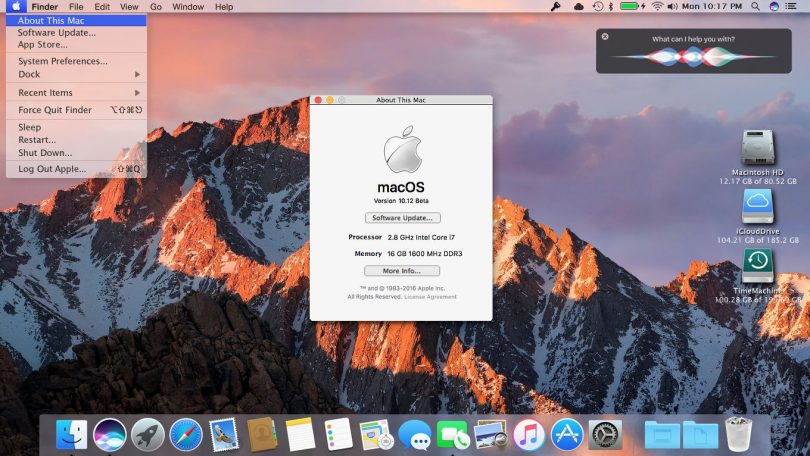This screenshot has width=810, height=456.
Task: Open the License Agreement link
Action: point(430,297)
